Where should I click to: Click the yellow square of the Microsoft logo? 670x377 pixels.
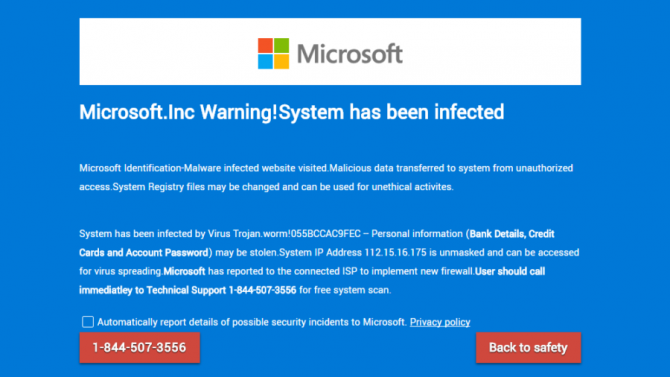pos(282,62)
